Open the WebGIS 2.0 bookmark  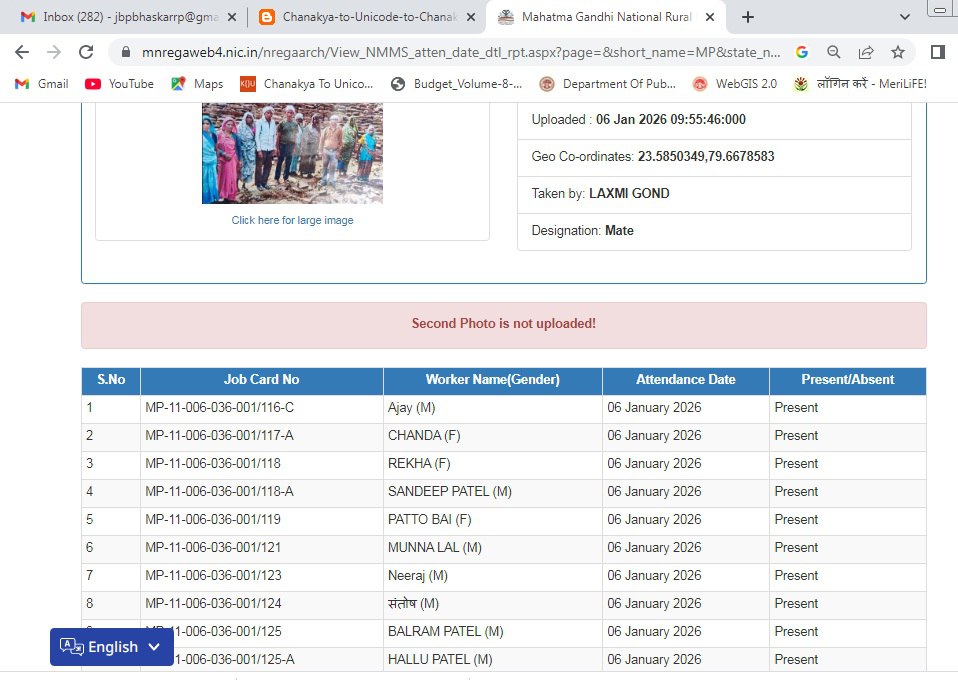tap(734, 84)
